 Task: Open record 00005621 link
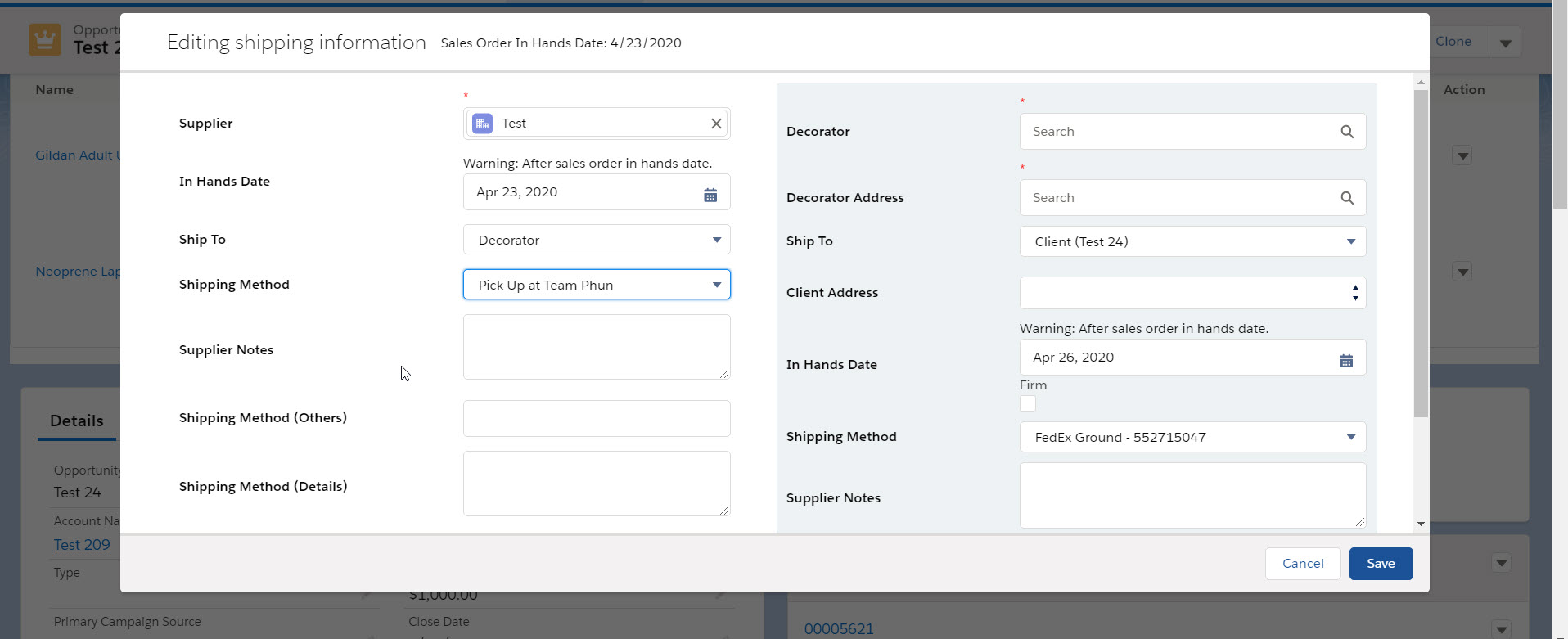coord(839,628)
